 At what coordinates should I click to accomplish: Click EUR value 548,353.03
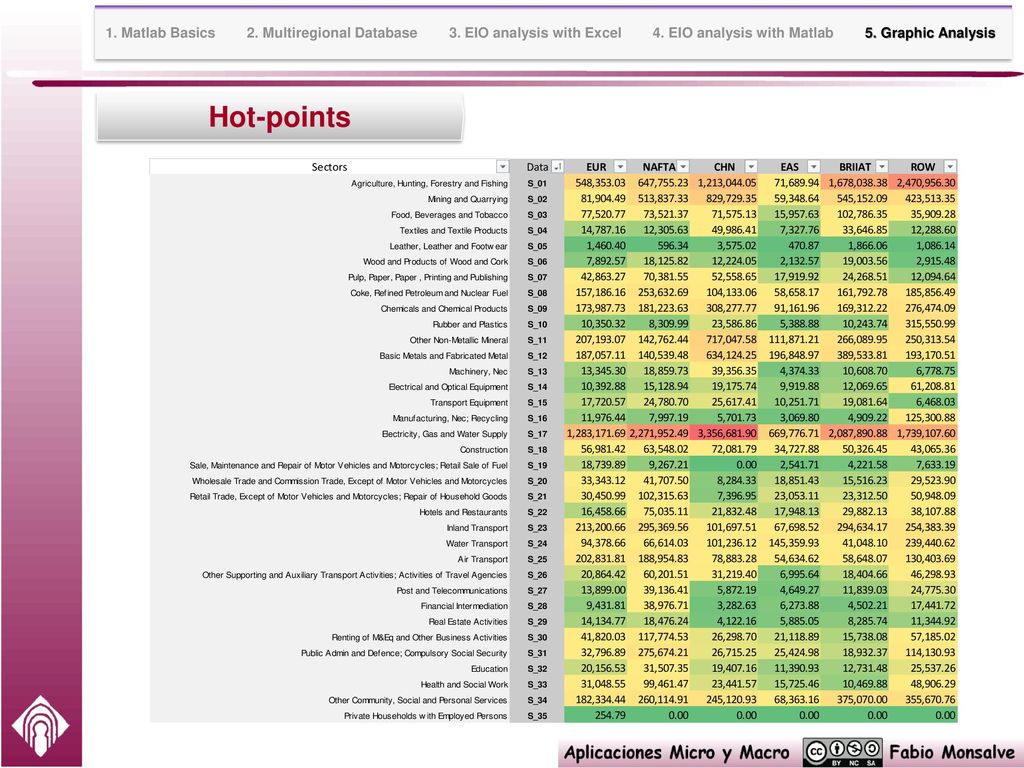click(x=600, y=183)
